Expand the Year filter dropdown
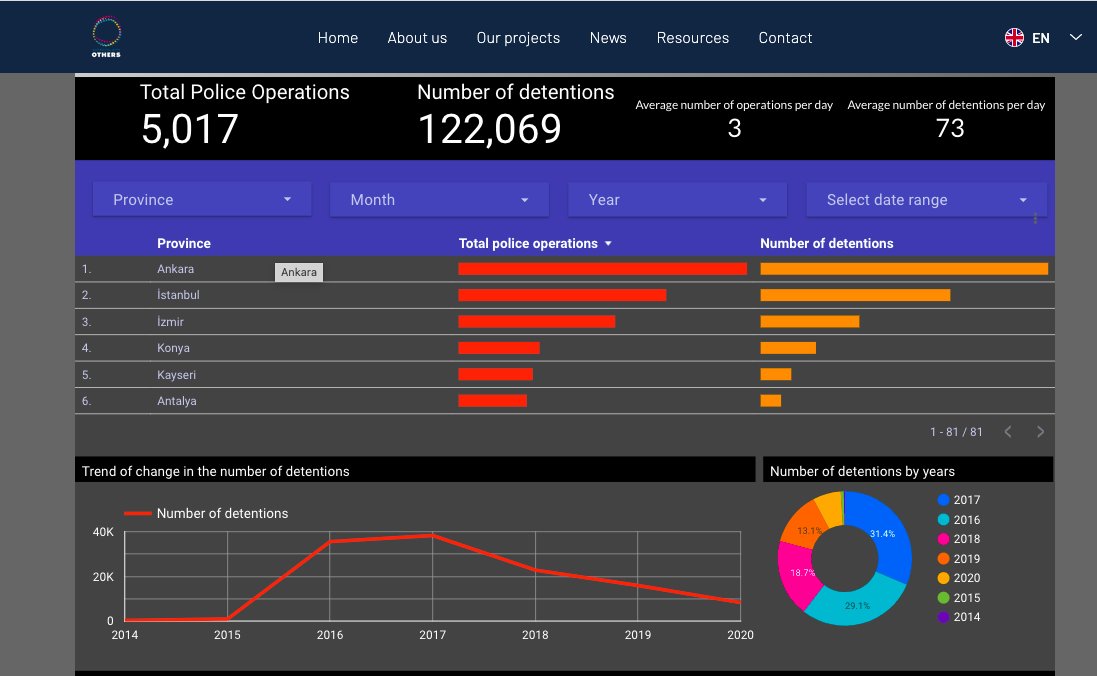The image size is (1097, 676). click(677, 199)
